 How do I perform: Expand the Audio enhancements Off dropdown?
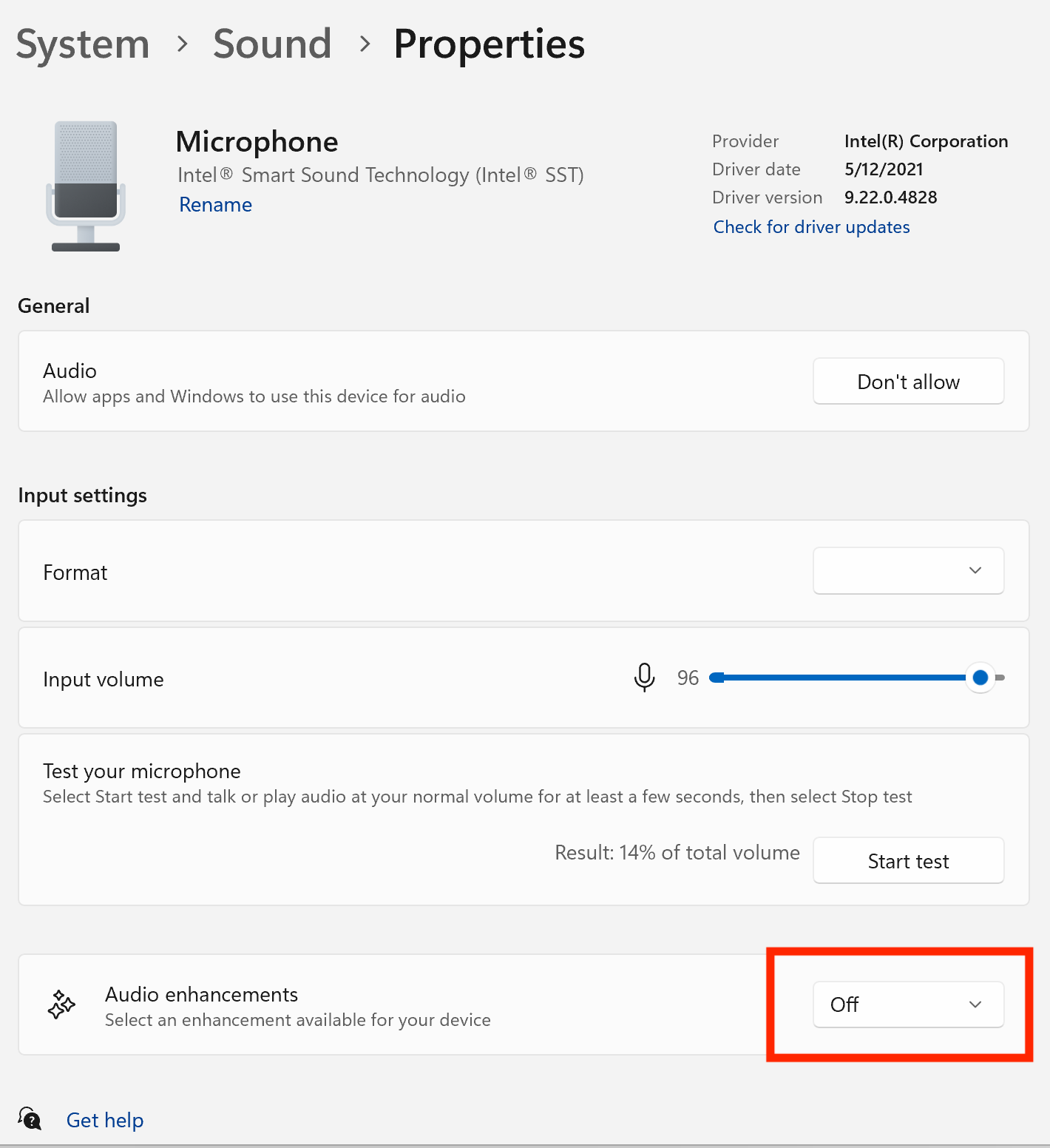pyautogui.click(x=908, y=1004)
